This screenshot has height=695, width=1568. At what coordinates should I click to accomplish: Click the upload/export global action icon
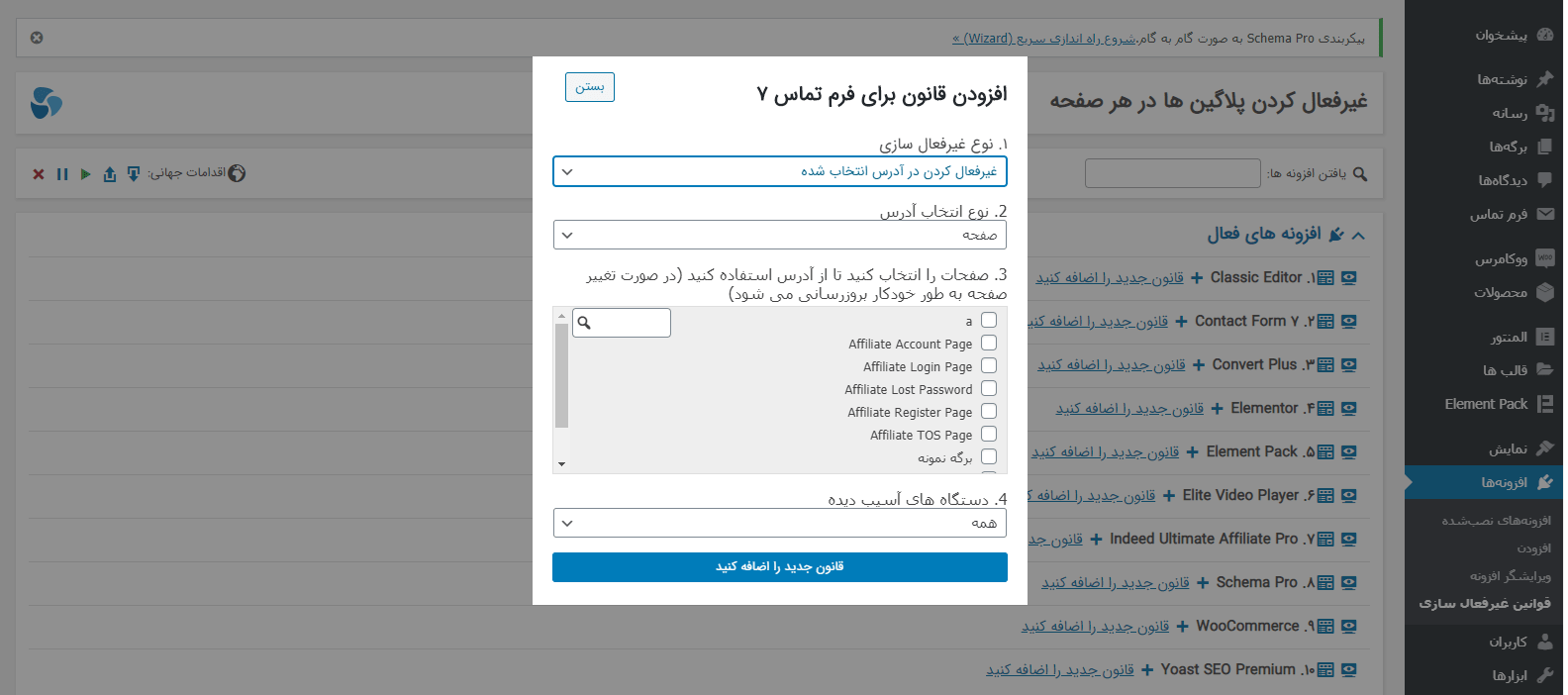pyautogui.click(x=110, y=174)
